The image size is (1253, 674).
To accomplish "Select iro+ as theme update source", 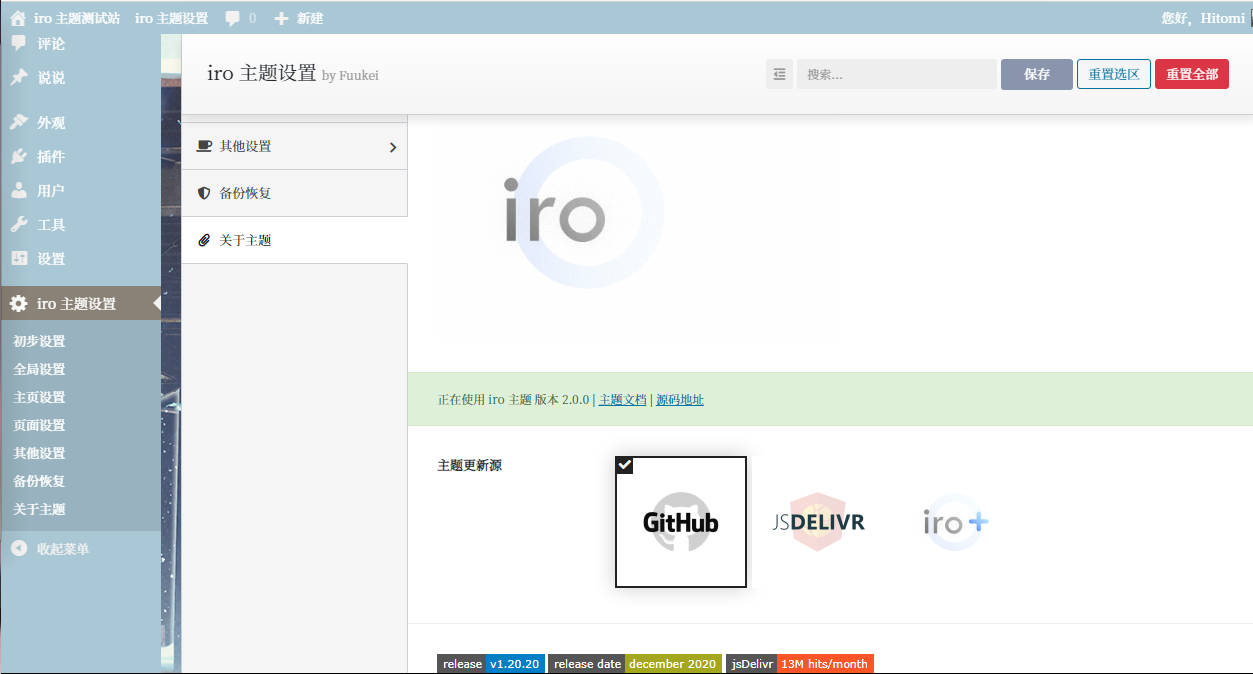I will click(x=955, y=522).
